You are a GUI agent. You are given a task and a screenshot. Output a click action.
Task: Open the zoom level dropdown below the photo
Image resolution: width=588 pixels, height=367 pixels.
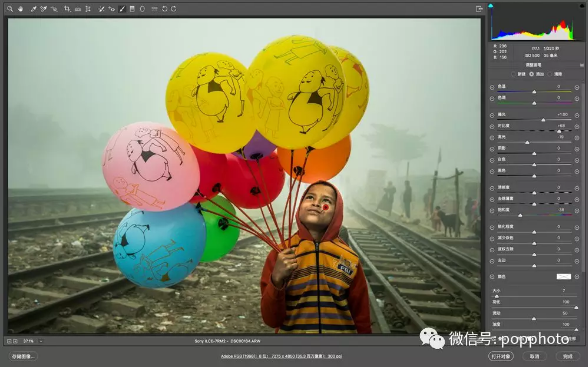(41, 341)
